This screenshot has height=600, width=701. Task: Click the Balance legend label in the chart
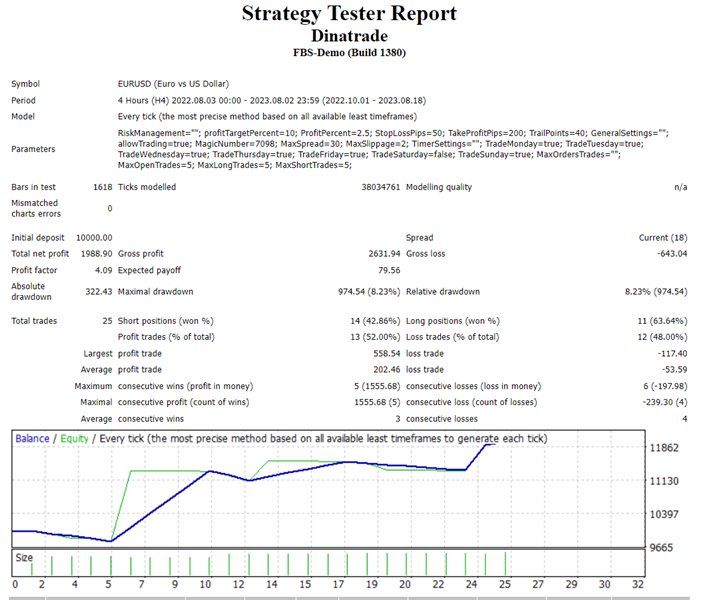click(32, 438)
